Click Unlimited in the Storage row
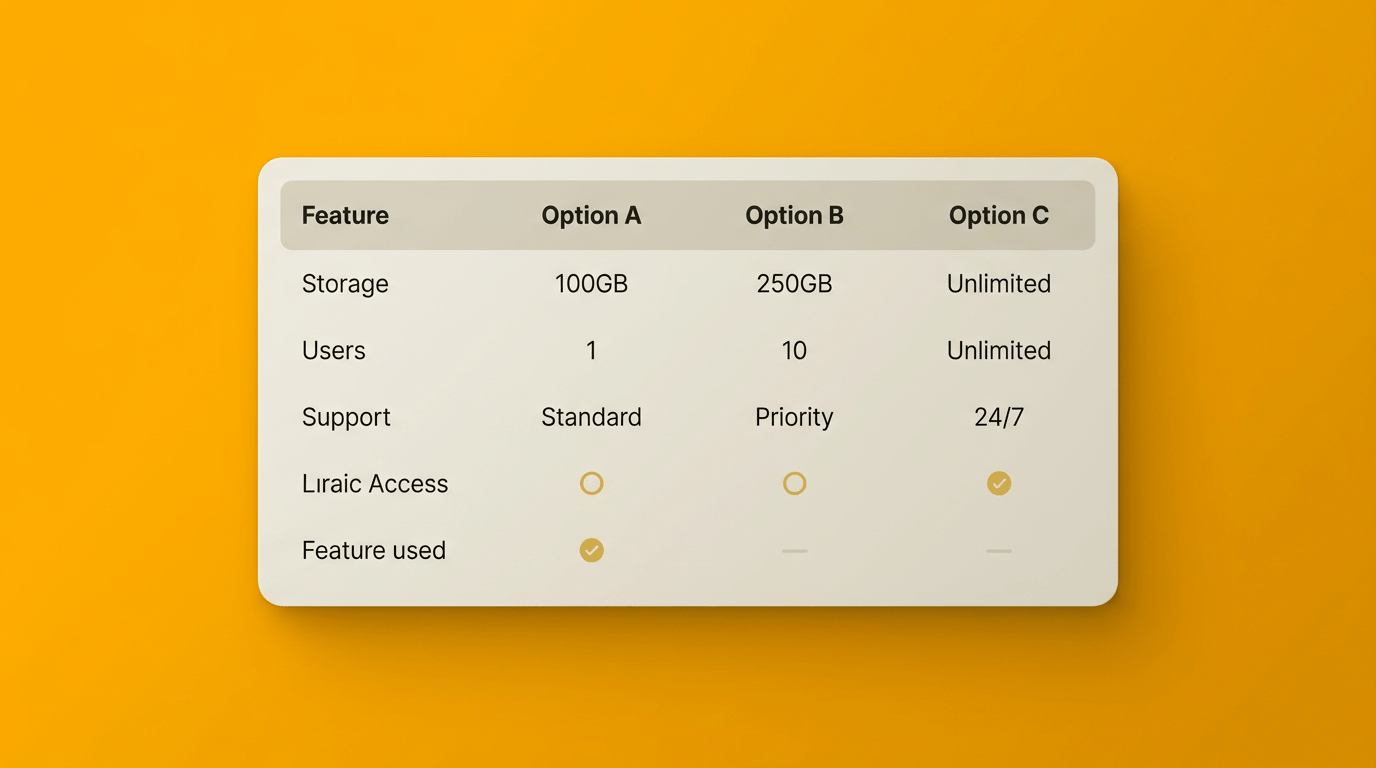 click(998, 284)
